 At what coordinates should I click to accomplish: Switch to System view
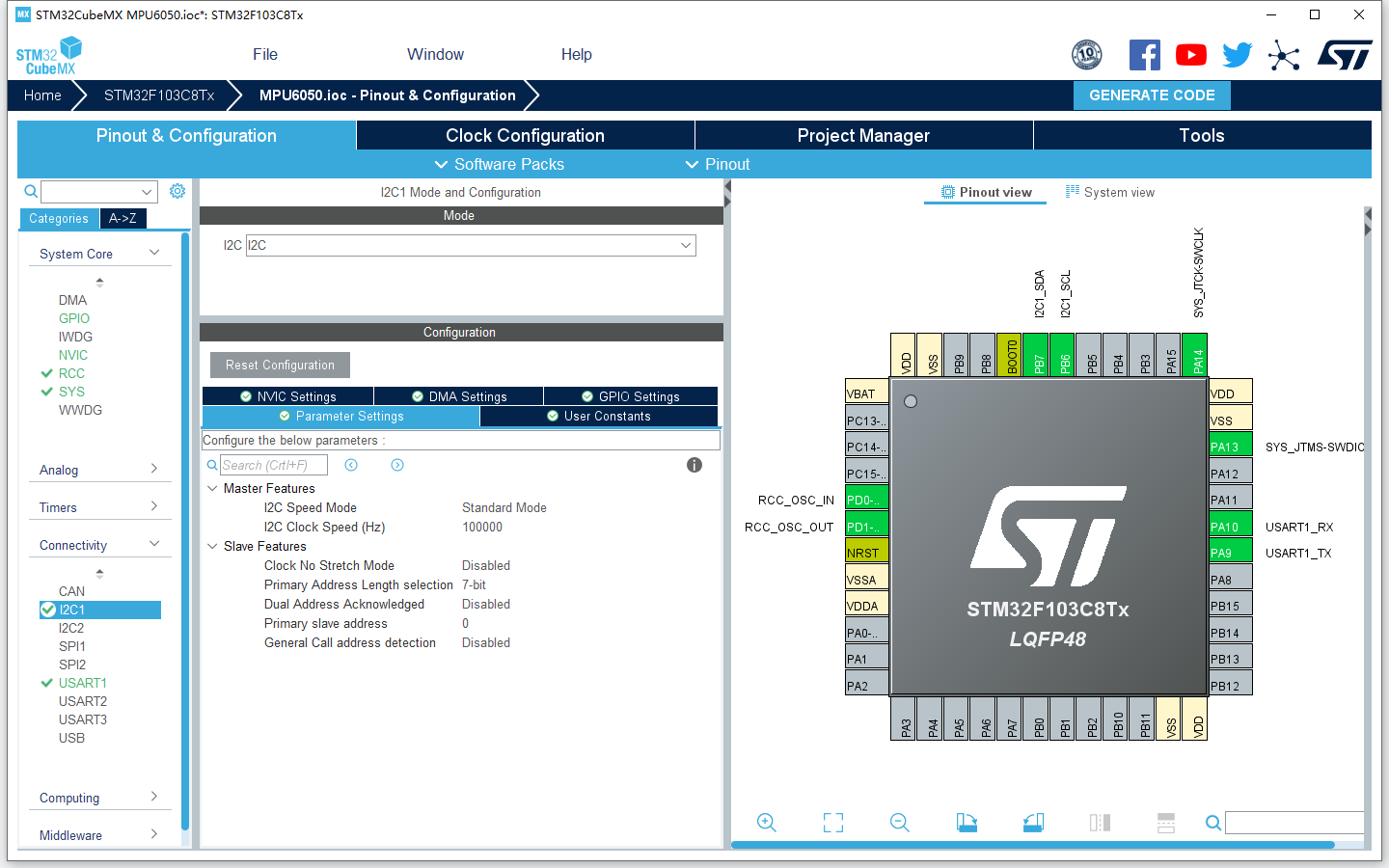[1109, 192]
